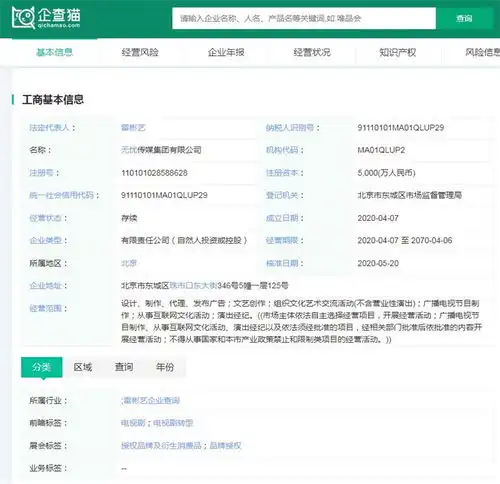Open legal representative 雷彬艺 link
This screenshot has width=500, height=484.
click(133, 128)
